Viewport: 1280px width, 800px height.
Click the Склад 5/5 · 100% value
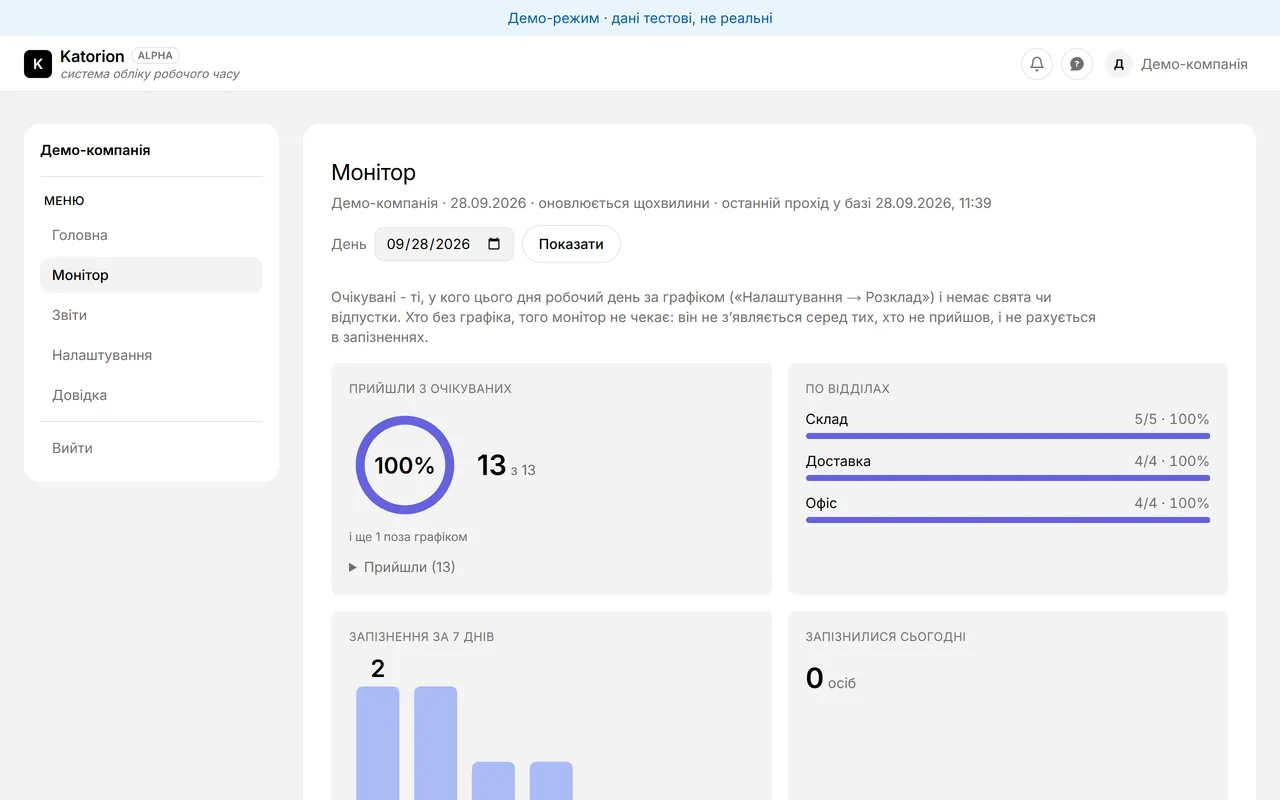(x=1172, y=419)
